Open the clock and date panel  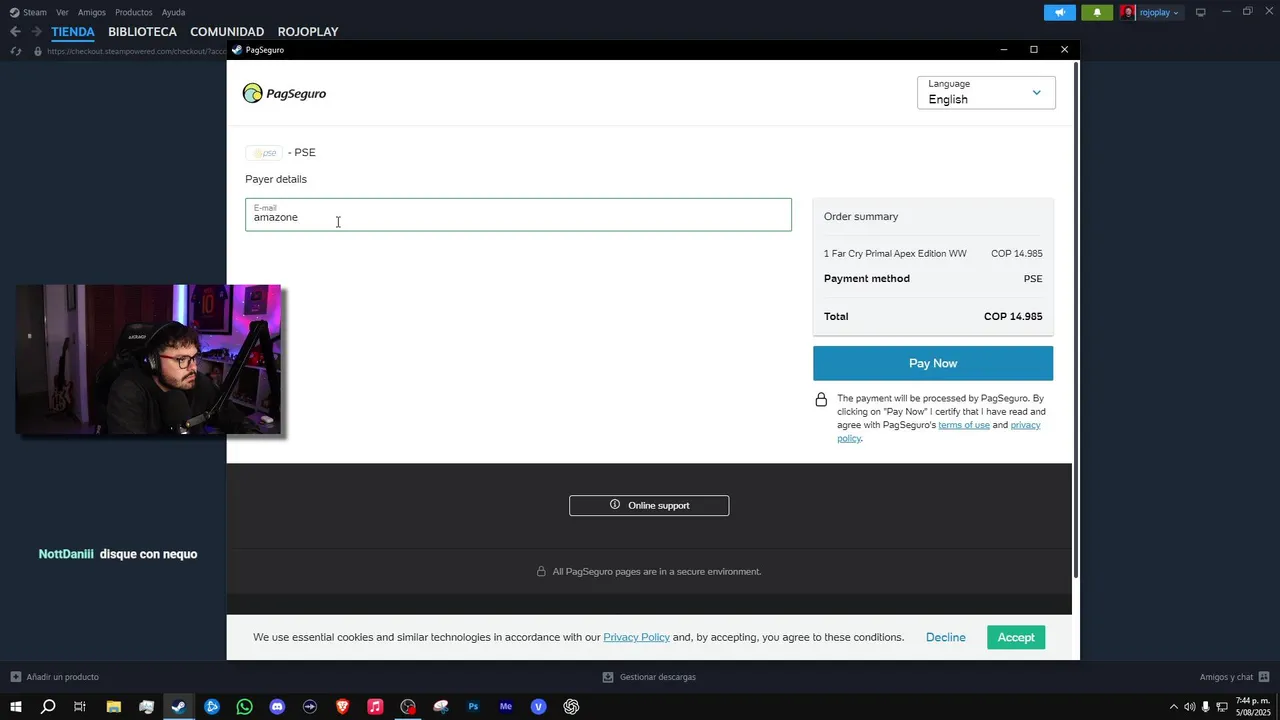(x=1252, y=707)
